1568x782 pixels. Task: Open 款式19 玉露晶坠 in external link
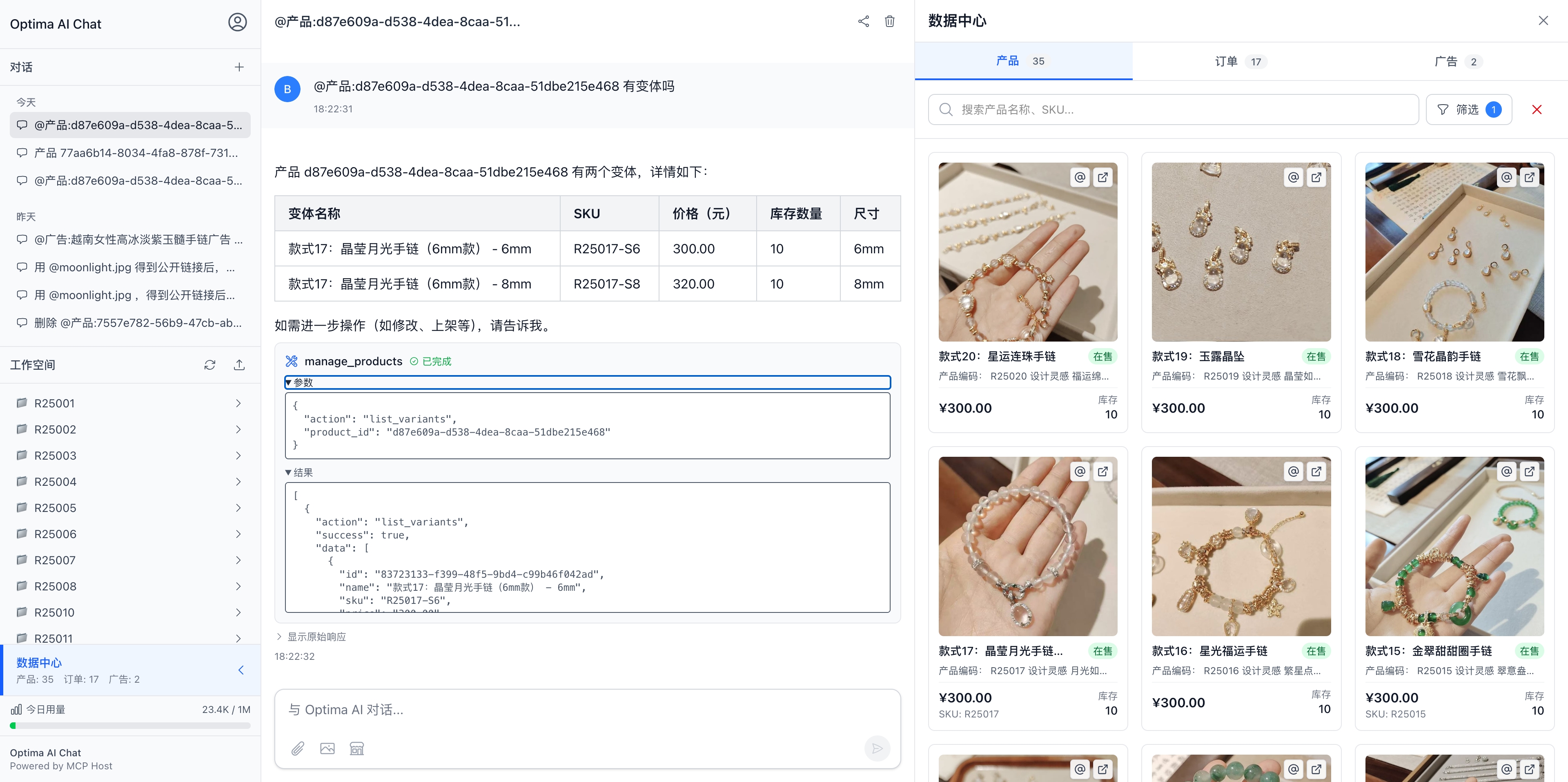coord(1316,177)
